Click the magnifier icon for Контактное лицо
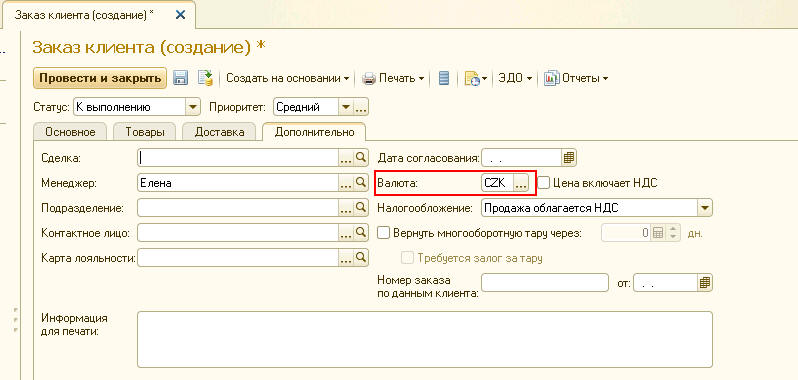The width and height of the screenshot is (798, 380). click(x=360, y=232)
